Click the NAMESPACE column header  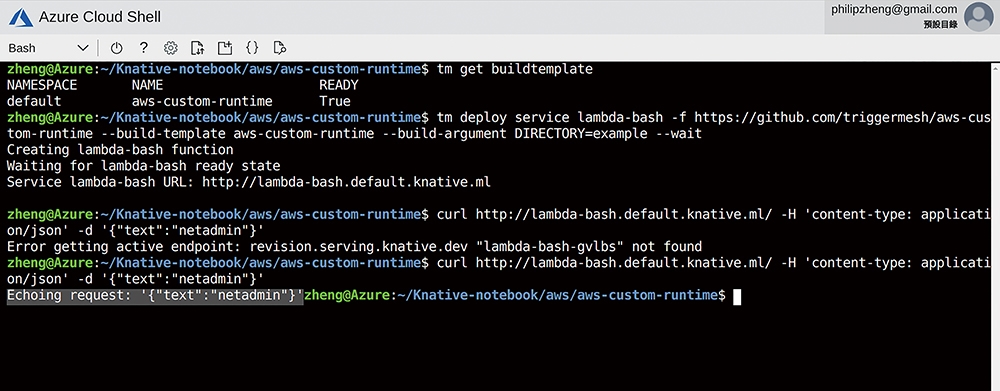(x=42, y=85)
